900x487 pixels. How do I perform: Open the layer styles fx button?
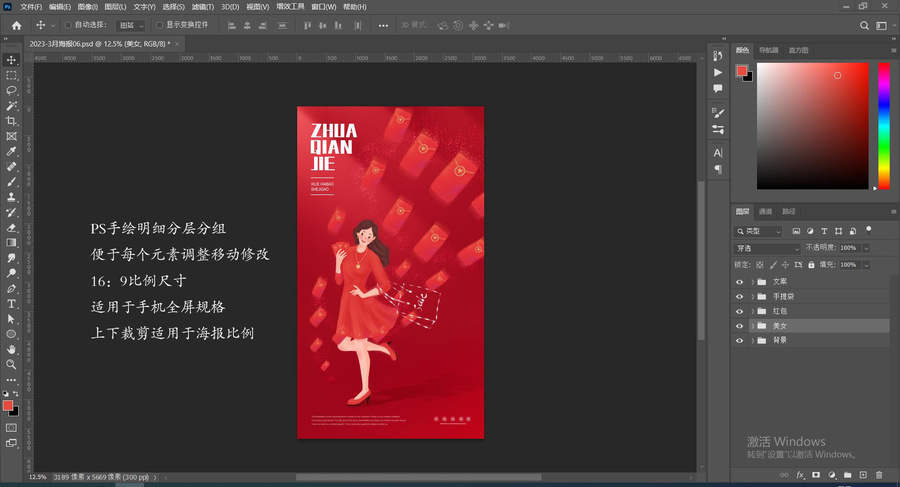[x=800, y=475]
